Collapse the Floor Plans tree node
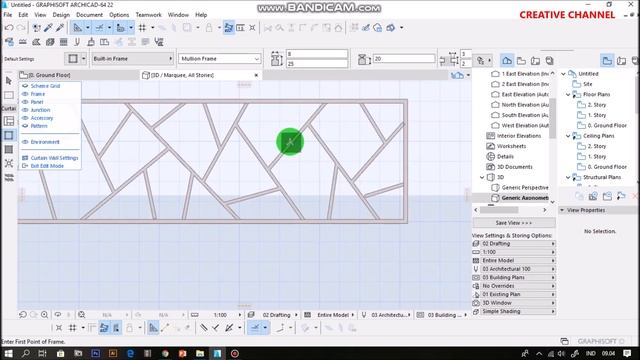Viewport: 640px width, 360px height. [x=568, y=94]
